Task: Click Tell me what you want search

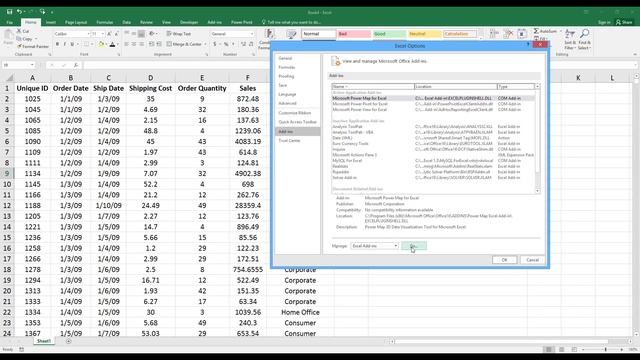Action: [x=291, y=22]
